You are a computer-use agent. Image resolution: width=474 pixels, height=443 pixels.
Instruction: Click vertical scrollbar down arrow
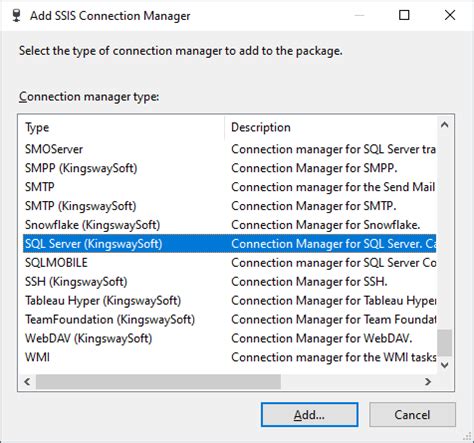(444, 365)
